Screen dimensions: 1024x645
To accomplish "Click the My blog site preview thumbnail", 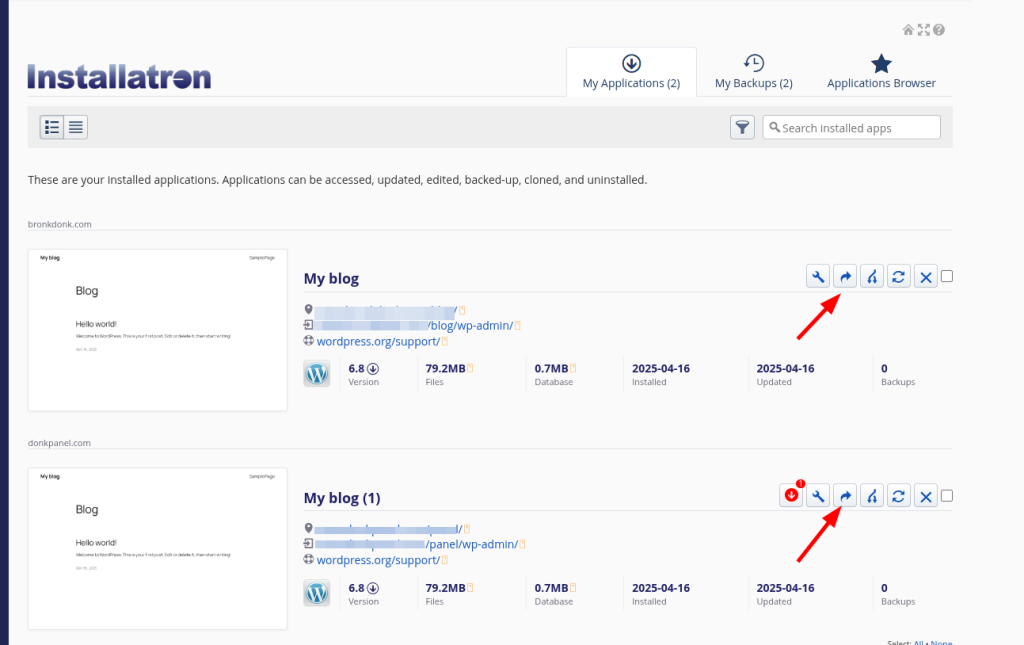I will pos(157,330).
